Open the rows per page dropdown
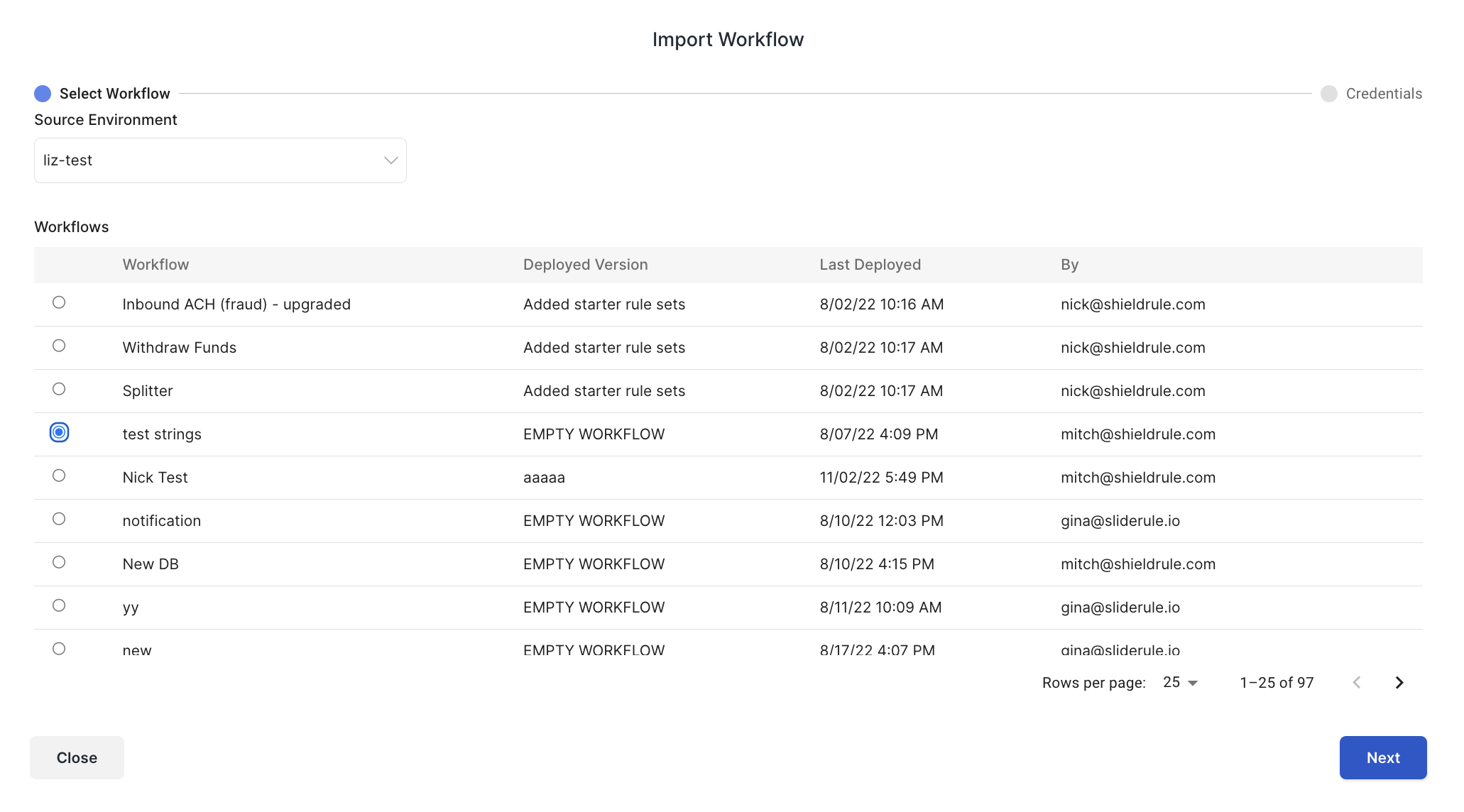Screen dimensions: 1464x812 [x=1180, y=682]
